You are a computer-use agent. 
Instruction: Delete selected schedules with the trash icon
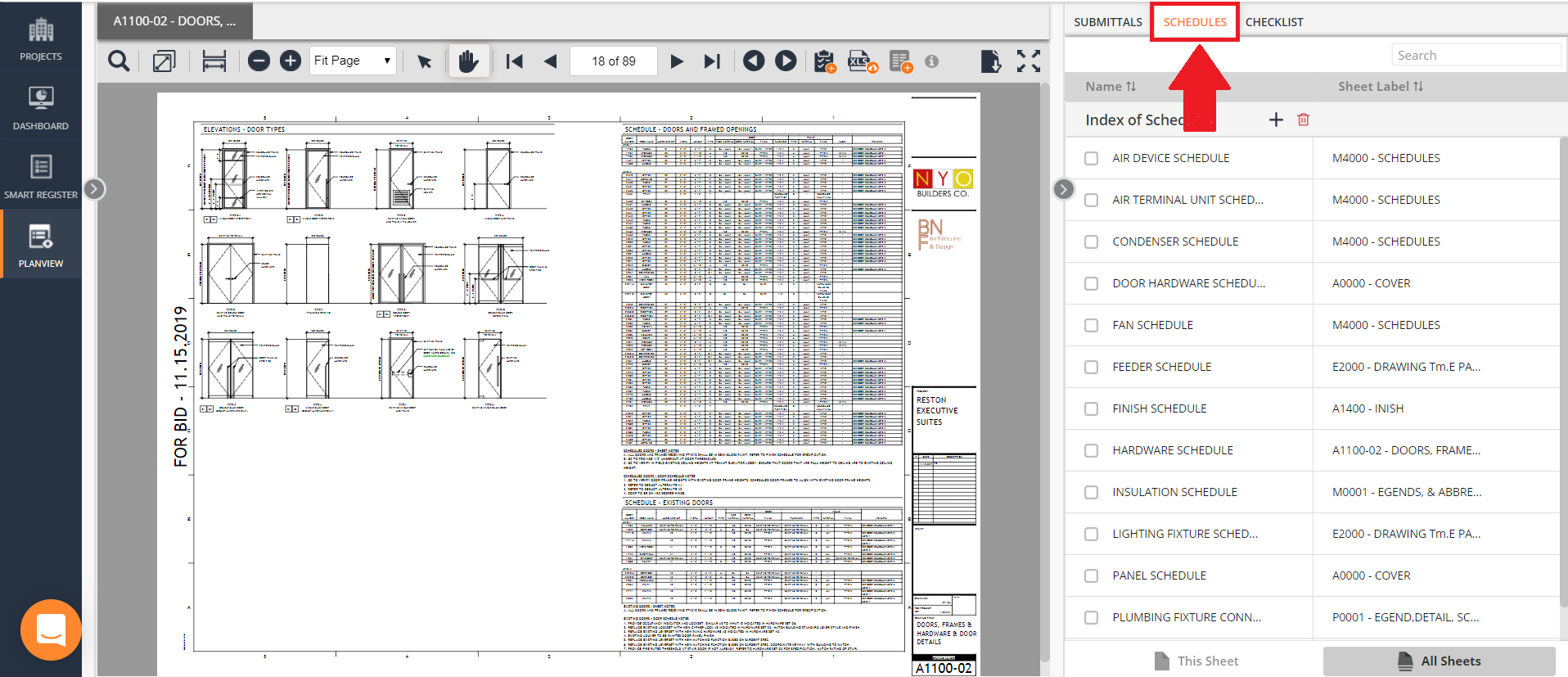click(1304, 120)
